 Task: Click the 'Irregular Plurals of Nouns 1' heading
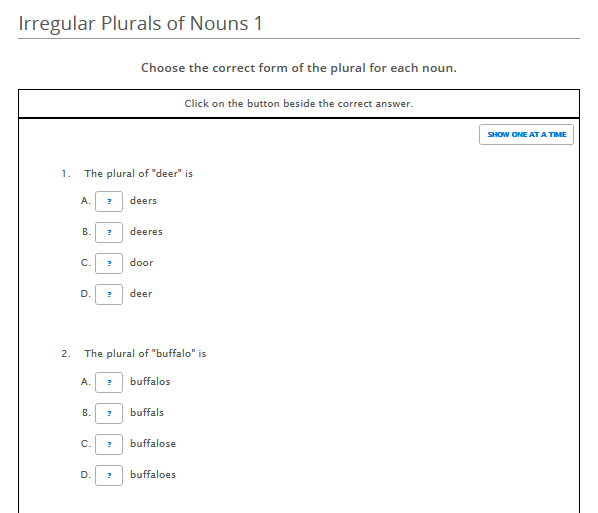140,24
